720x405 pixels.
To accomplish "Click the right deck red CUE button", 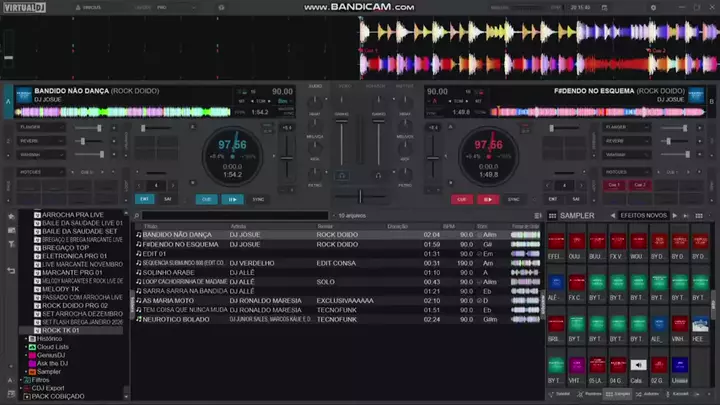I will coord(461,199).
